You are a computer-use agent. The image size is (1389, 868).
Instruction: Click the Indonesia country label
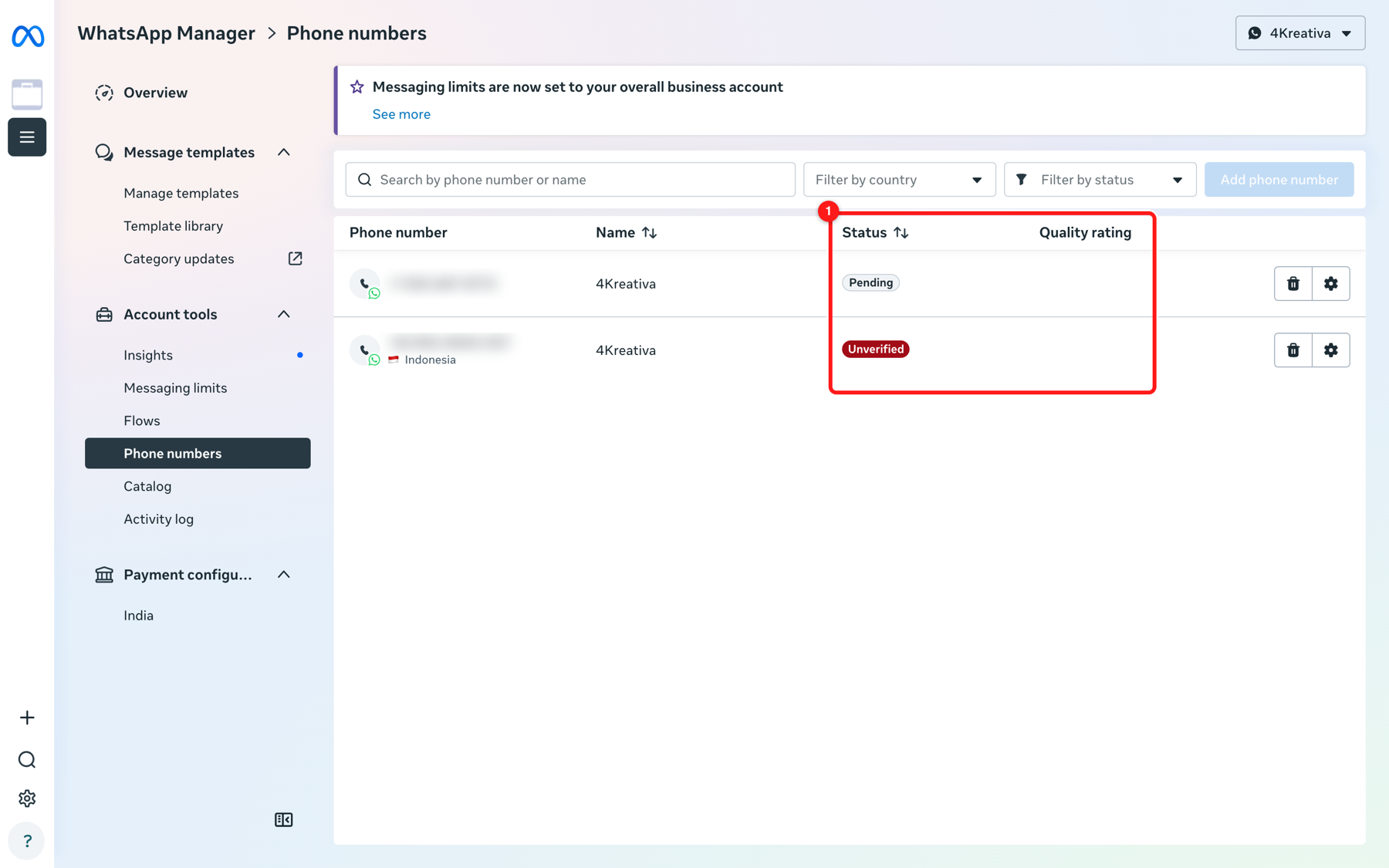point(430,360)
